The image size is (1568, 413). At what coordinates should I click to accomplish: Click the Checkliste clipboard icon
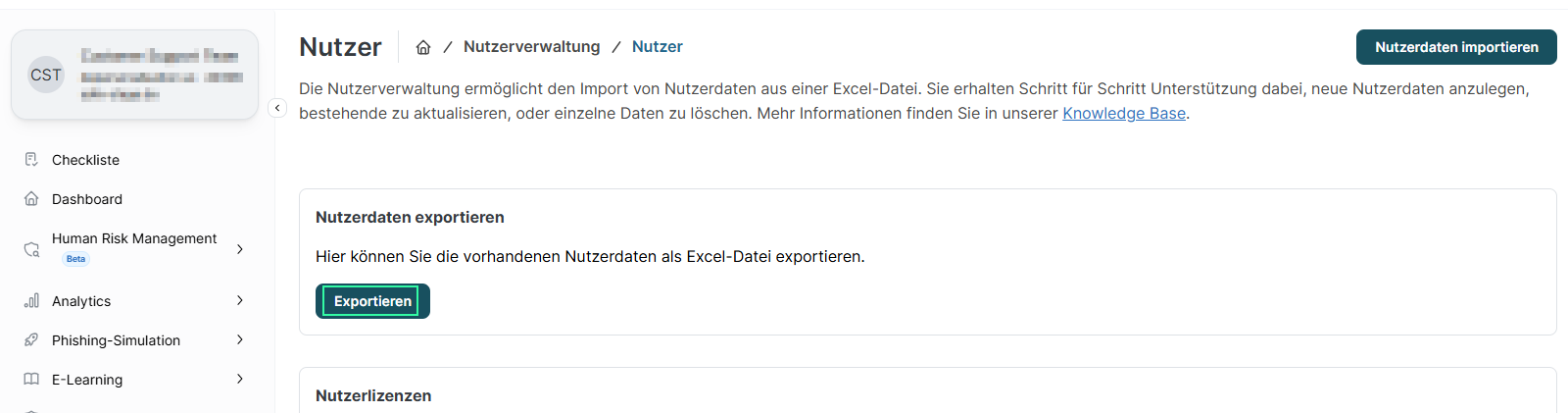[31, 160]
